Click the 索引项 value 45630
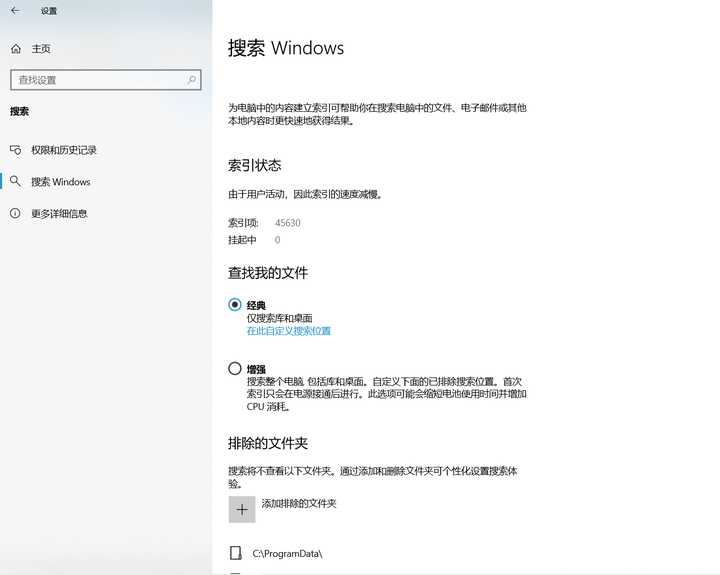This screenshot has height=575, width=720. 288,223
